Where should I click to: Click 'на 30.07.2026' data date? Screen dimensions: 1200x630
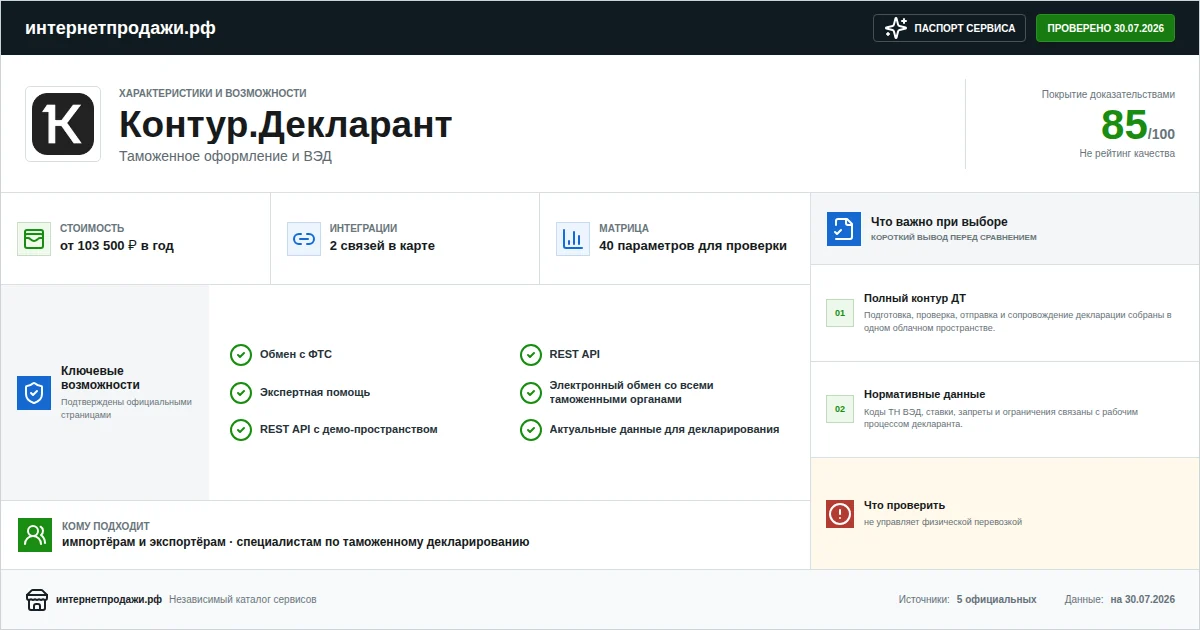tap(1143, 600)
